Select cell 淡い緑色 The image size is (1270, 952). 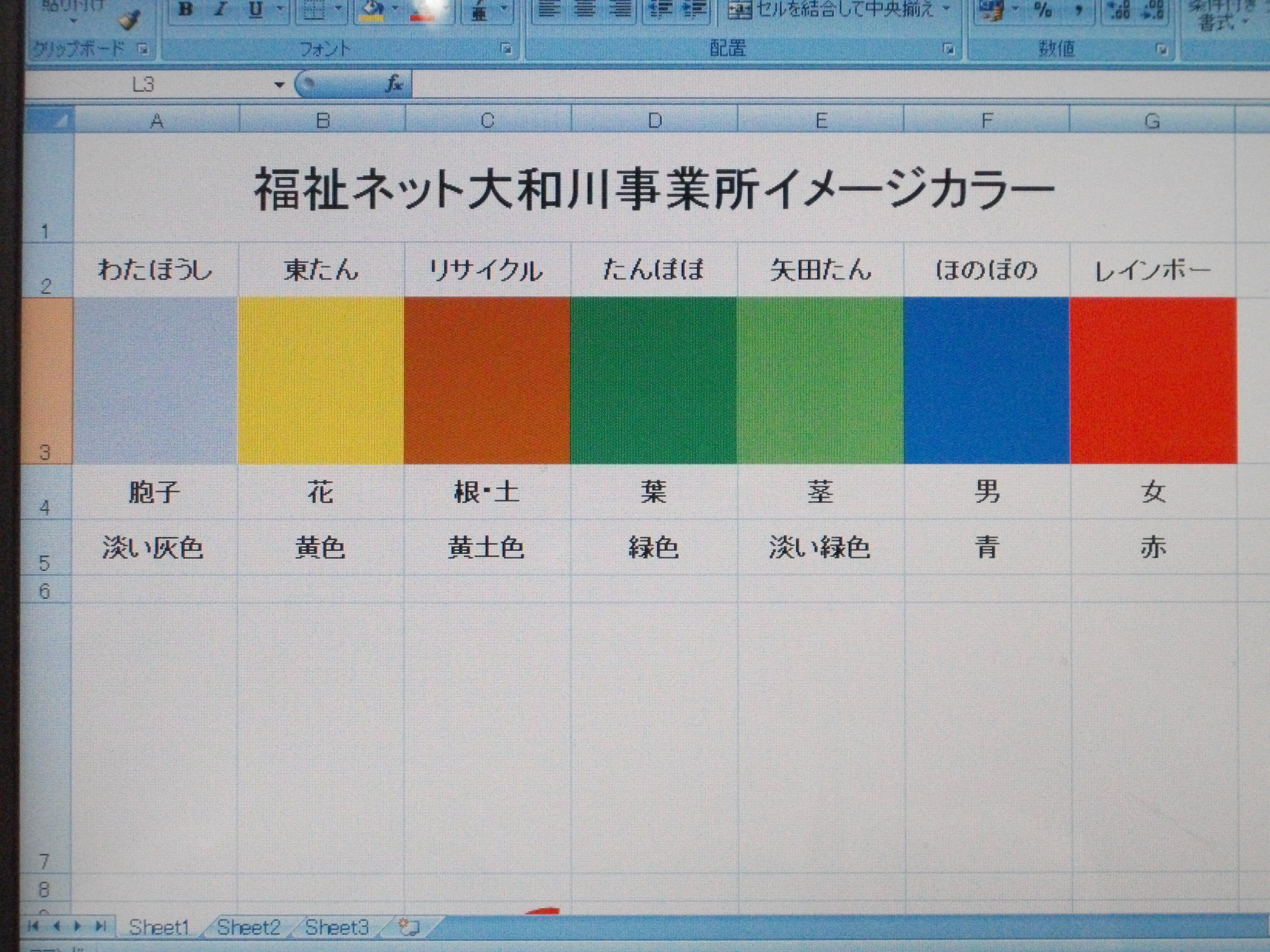click(x=821, y=547)
